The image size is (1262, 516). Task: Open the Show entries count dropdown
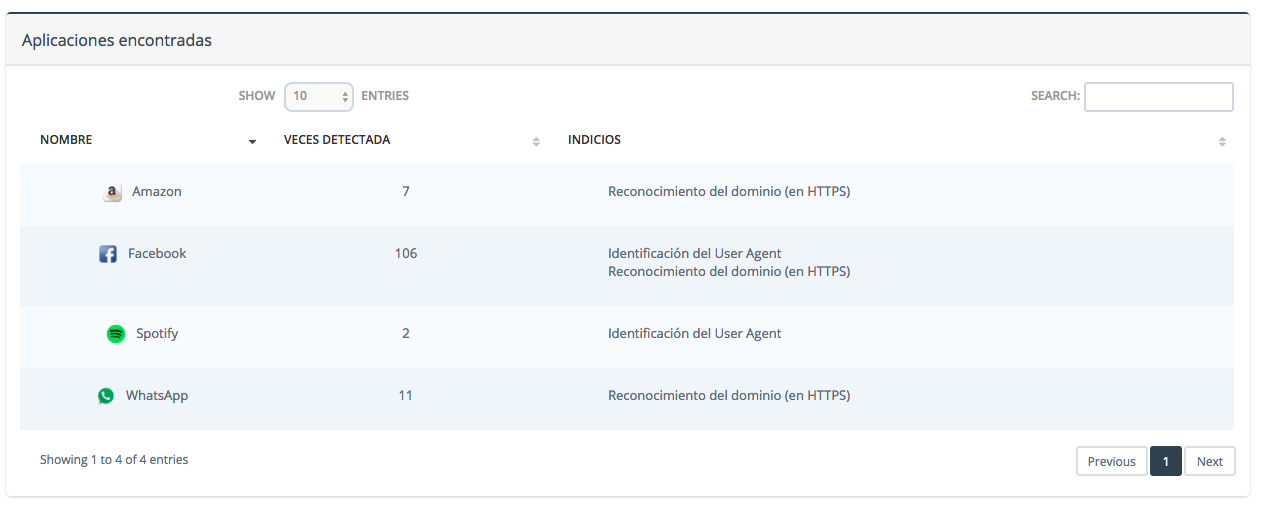[x=319, y=96]
